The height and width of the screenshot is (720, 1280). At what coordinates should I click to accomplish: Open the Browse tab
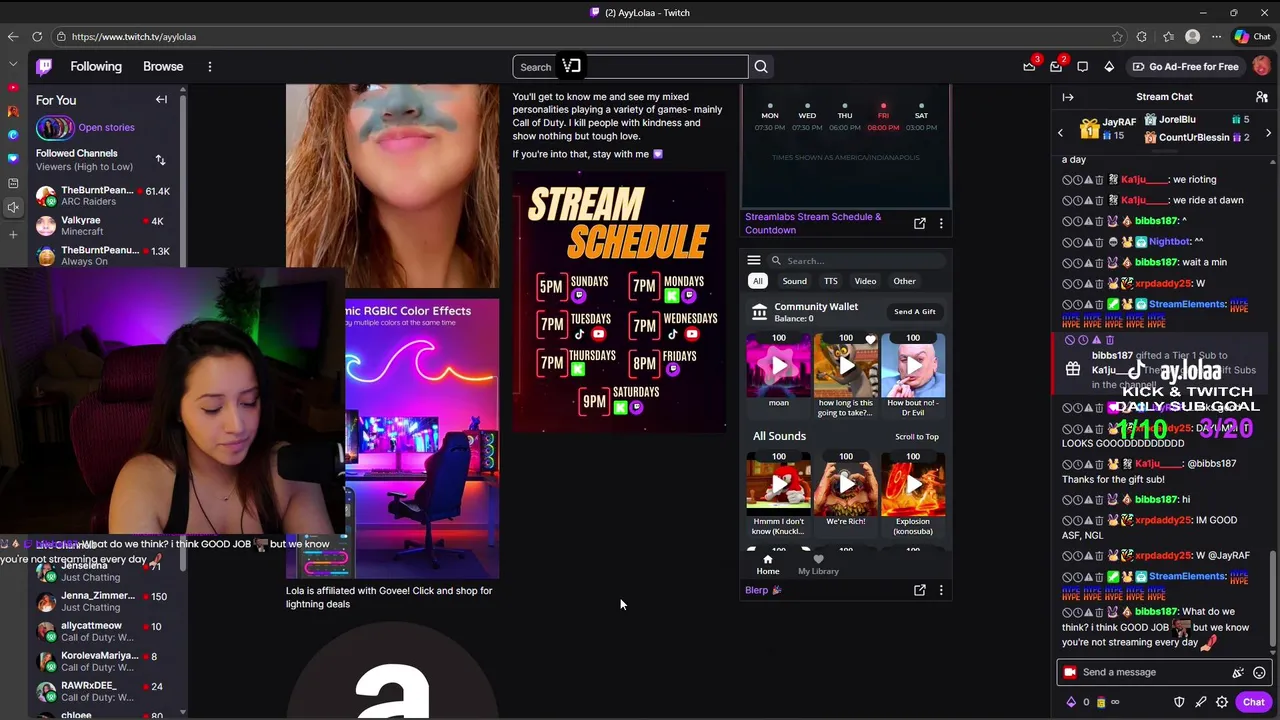tap(163, 67)
